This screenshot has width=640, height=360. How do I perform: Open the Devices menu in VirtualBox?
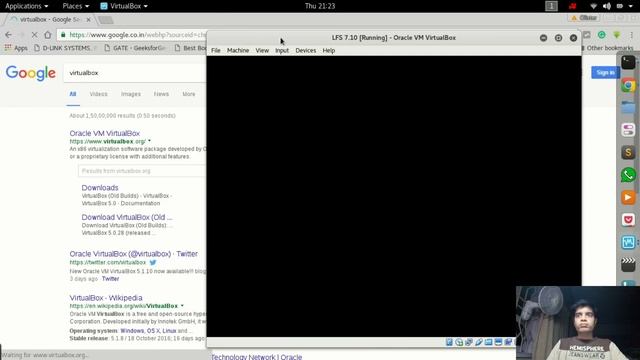point(306,51)
